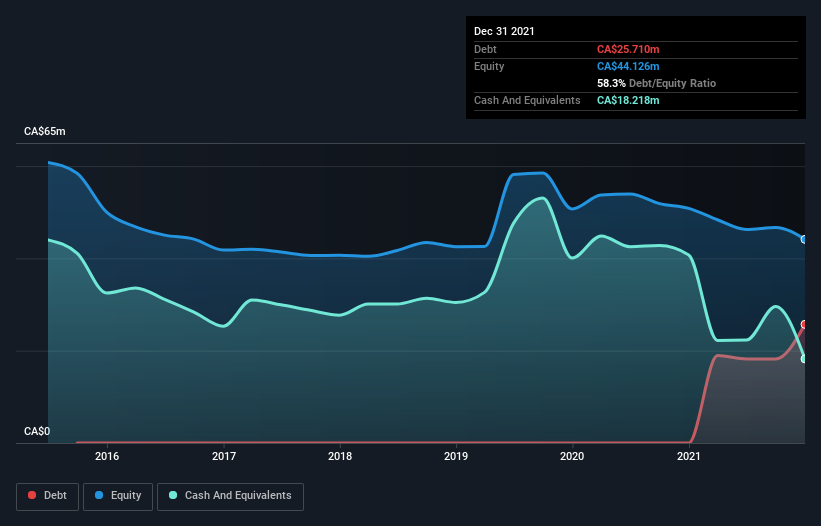
Task: Click the Dec 31 2021 tooltip date
Action: 504,31
